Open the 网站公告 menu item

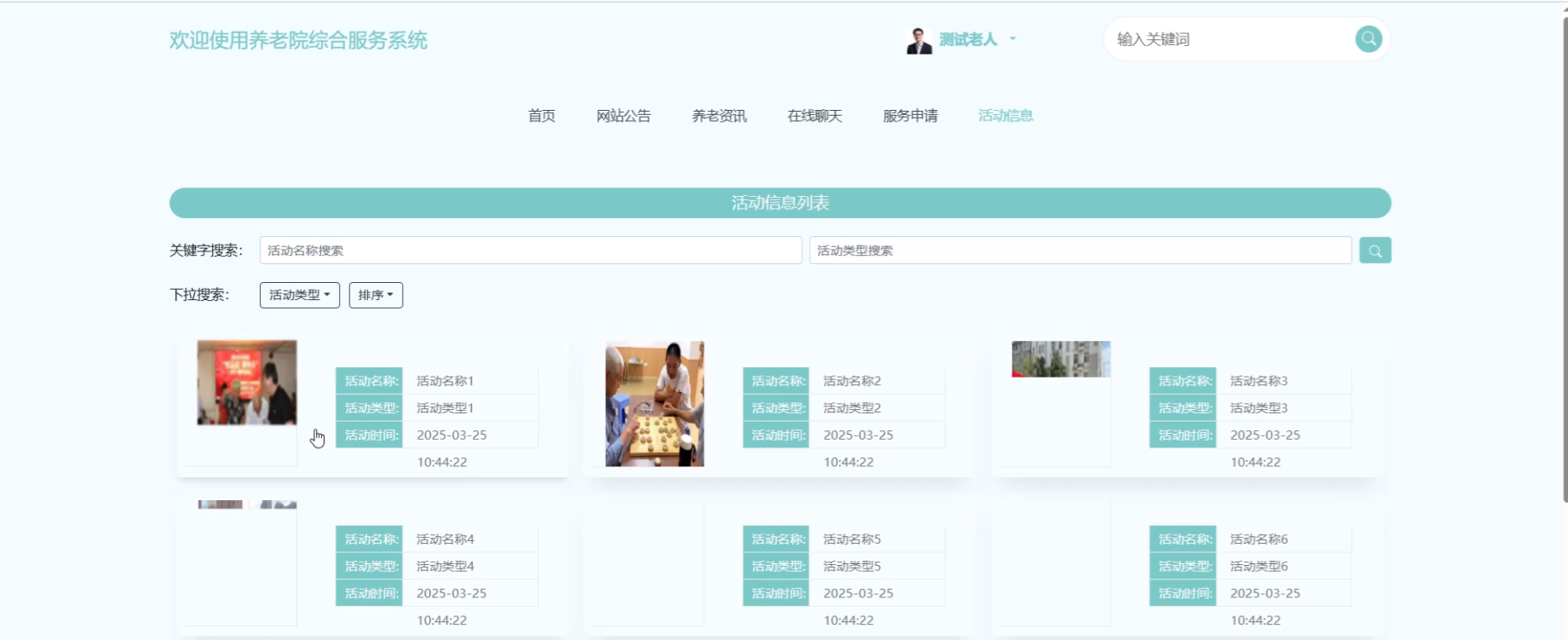623,116
